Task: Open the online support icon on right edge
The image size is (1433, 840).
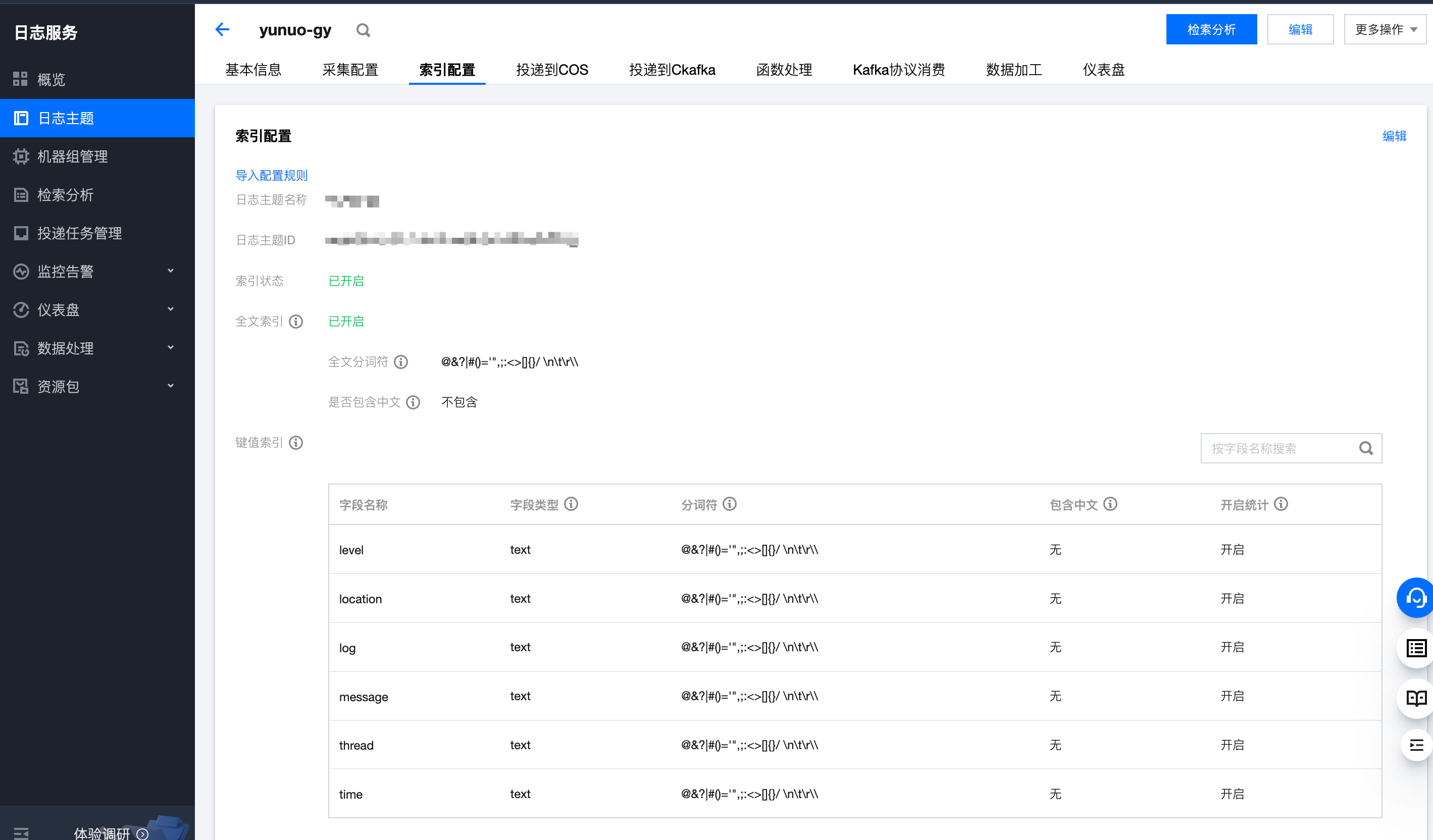Action: click(x=1415, y=597)
